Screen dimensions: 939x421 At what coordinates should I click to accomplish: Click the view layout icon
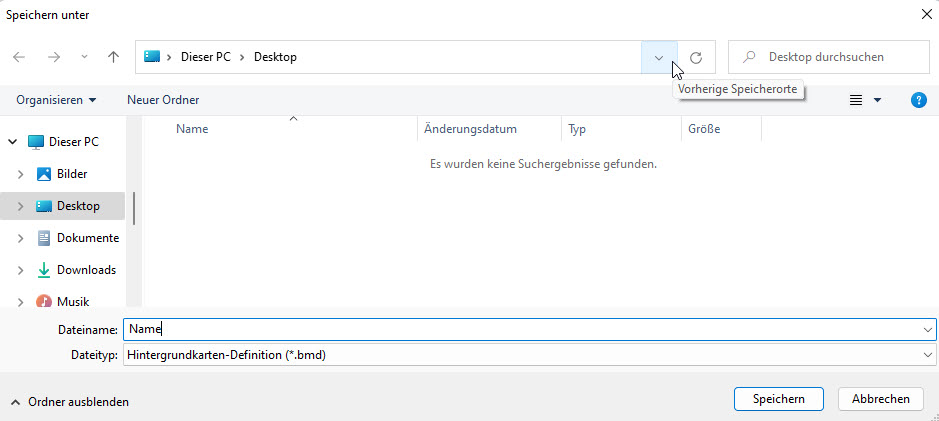856,100
